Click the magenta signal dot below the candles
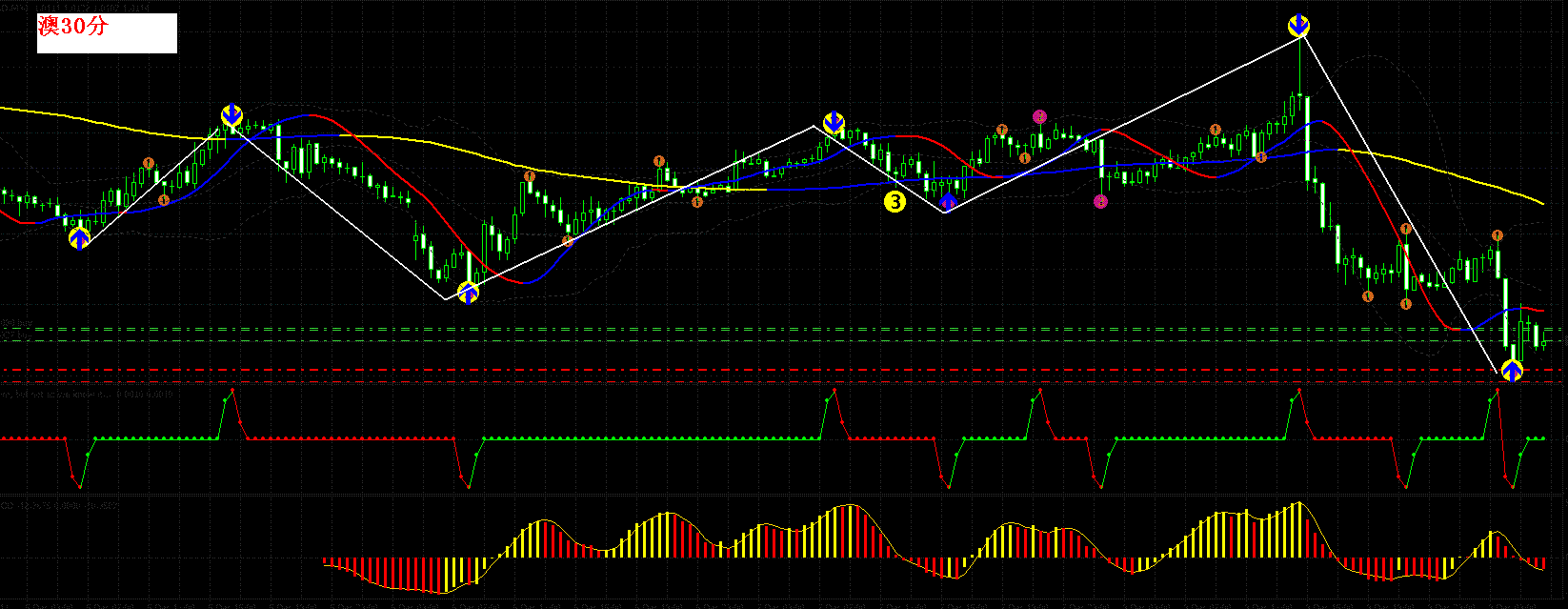The height and width of the screenshot is (609, 1568). click(x=1101, y=201)
